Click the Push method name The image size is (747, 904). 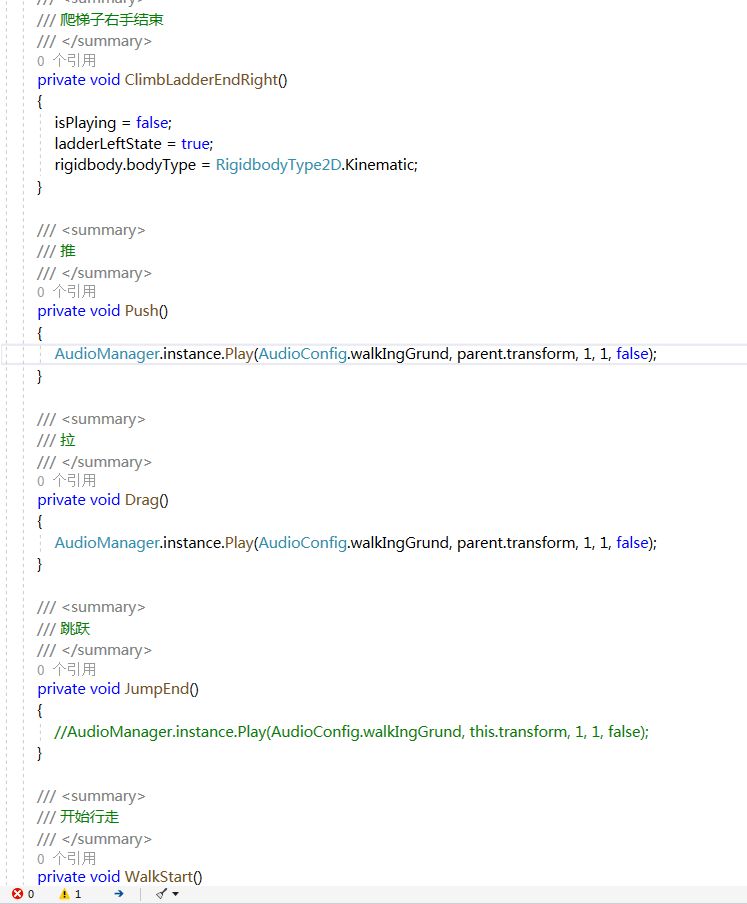point(141,311)
